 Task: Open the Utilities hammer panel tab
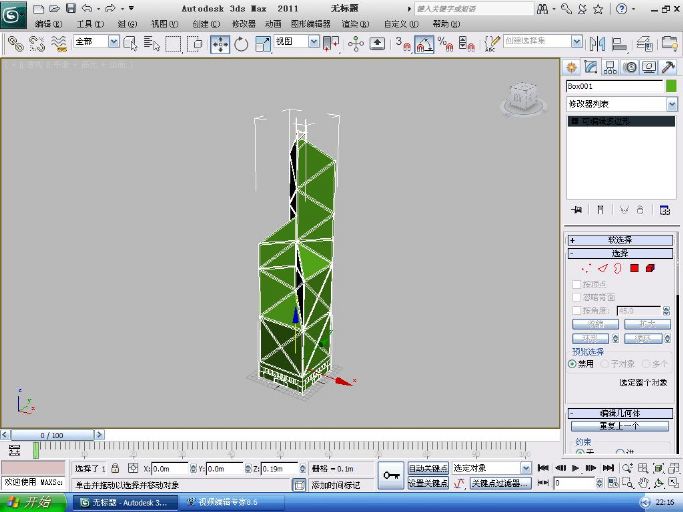click(x=668, y=68)
